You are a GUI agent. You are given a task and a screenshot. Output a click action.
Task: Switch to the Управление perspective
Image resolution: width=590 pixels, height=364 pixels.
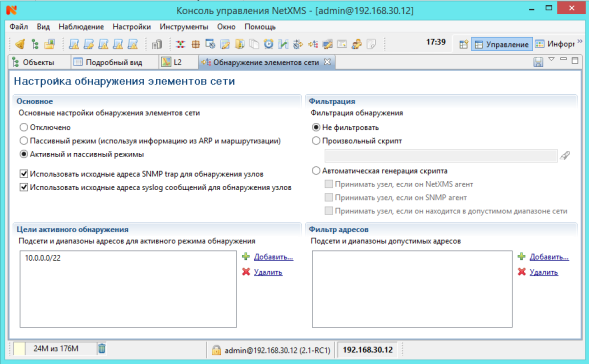(x=502, y=44)
